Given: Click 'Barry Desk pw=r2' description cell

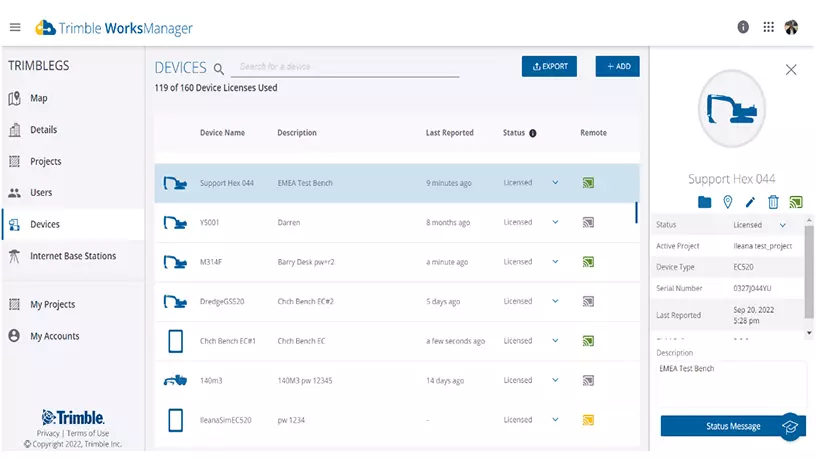Looking at the screenshot, I should 306,262.
